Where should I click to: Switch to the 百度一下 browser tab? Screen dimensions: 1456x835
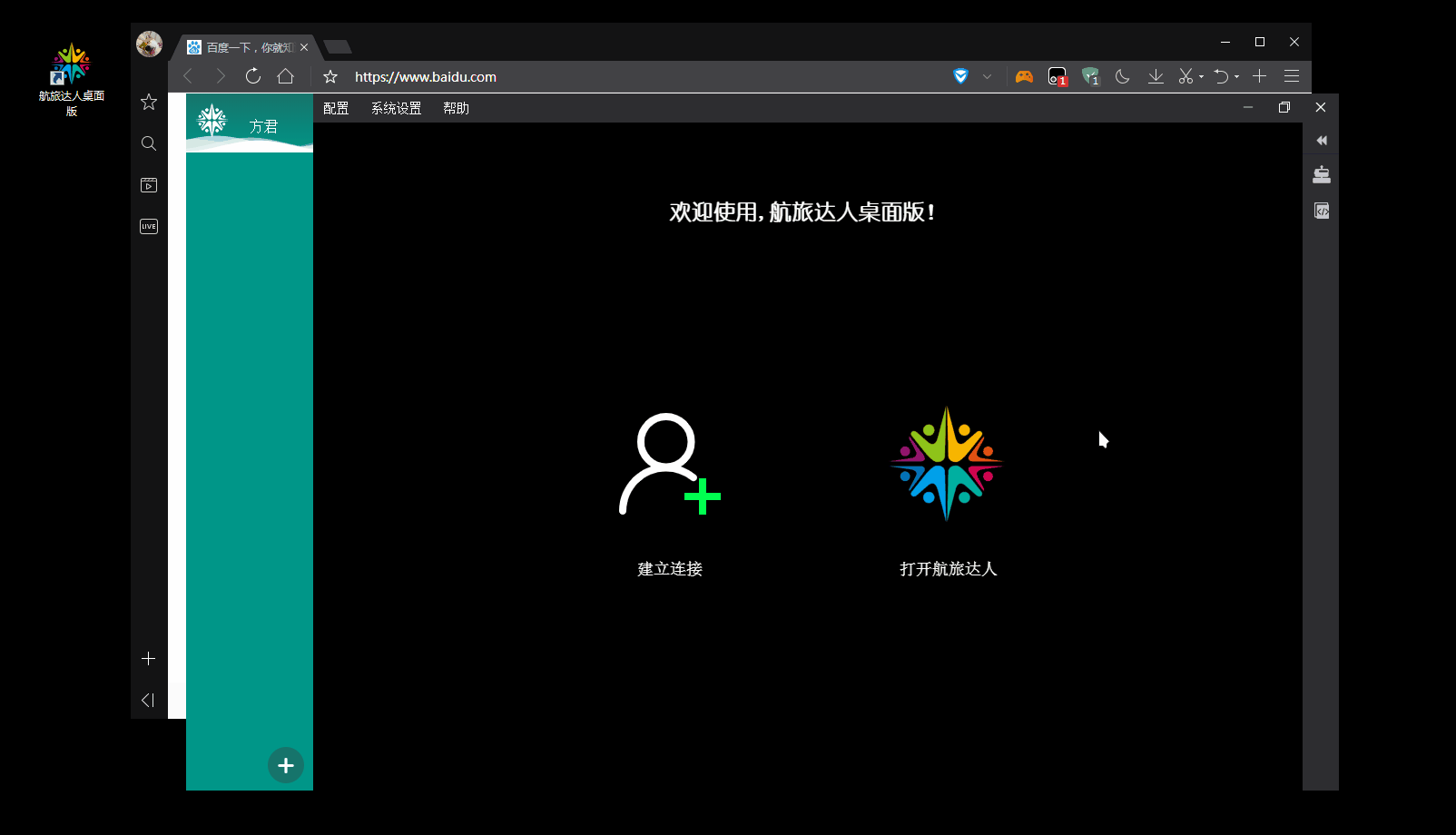248,47
